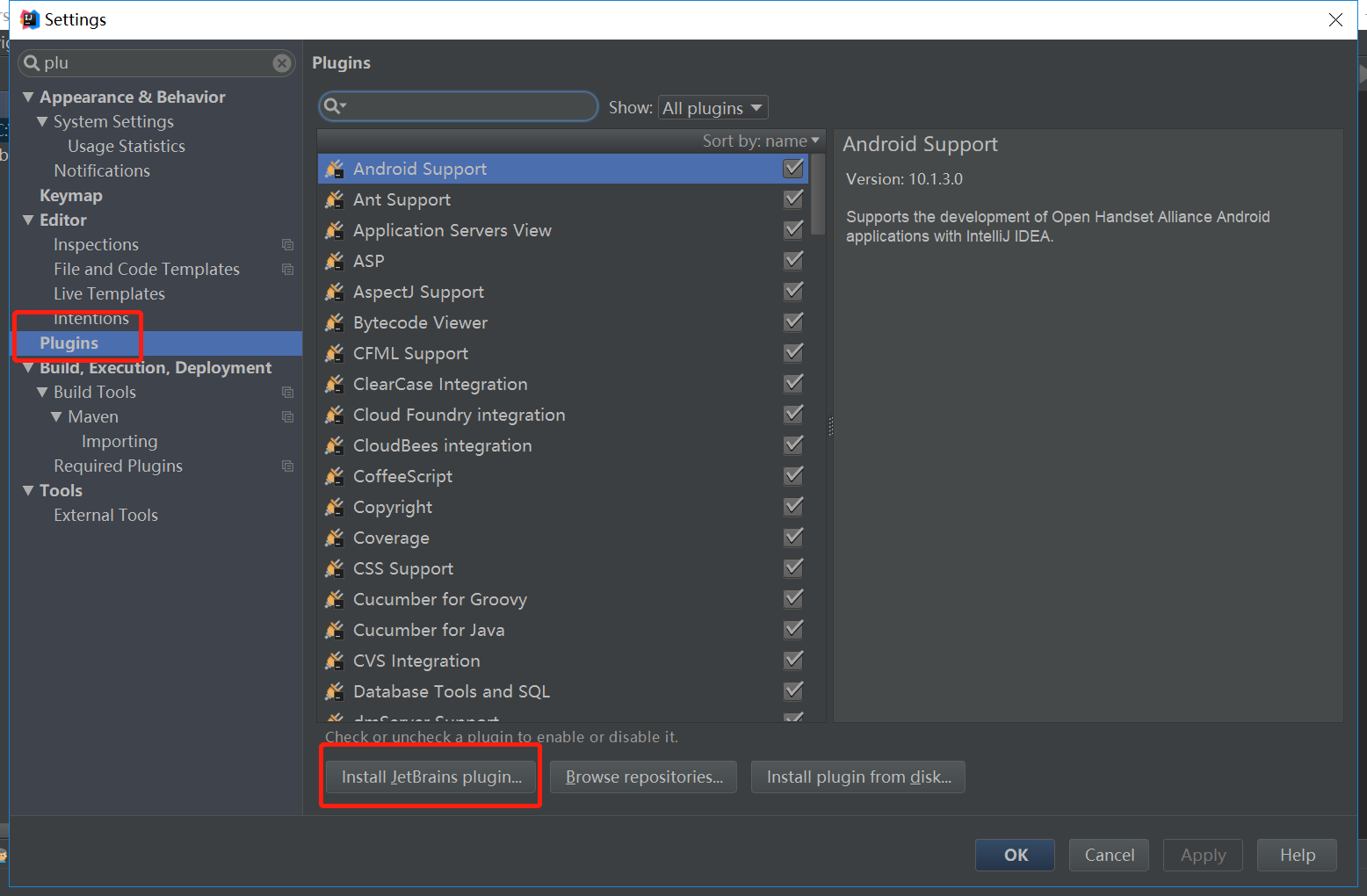This screenshot has height=896, width=1367.
Task: Collapse the Appearance & Behavior section
Action: pyautogui.click(x=28, y=97)
